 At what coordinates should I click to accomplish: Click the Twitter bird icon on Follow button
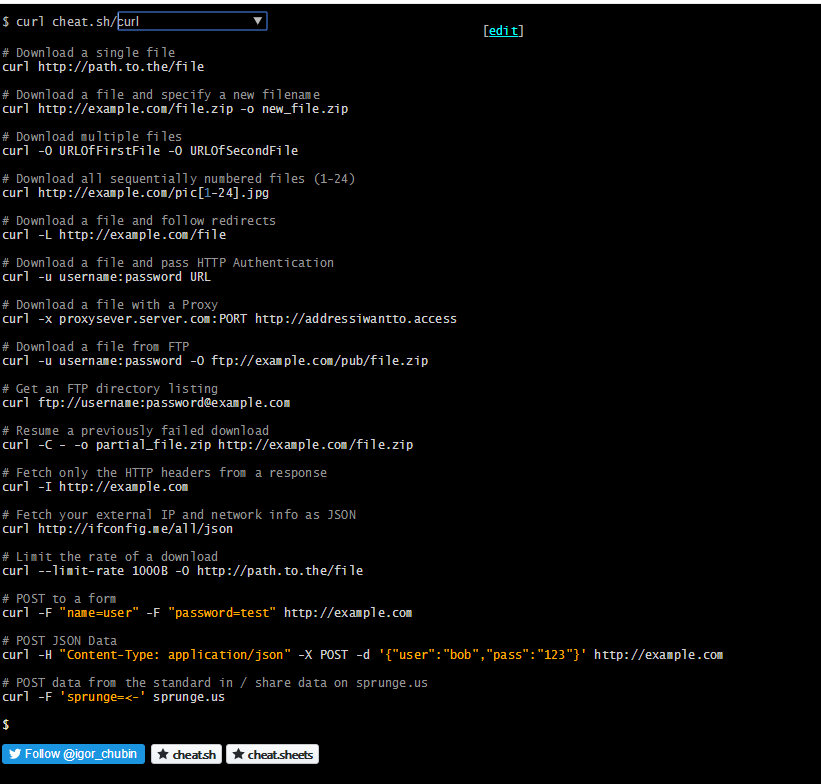coord(15,754)
